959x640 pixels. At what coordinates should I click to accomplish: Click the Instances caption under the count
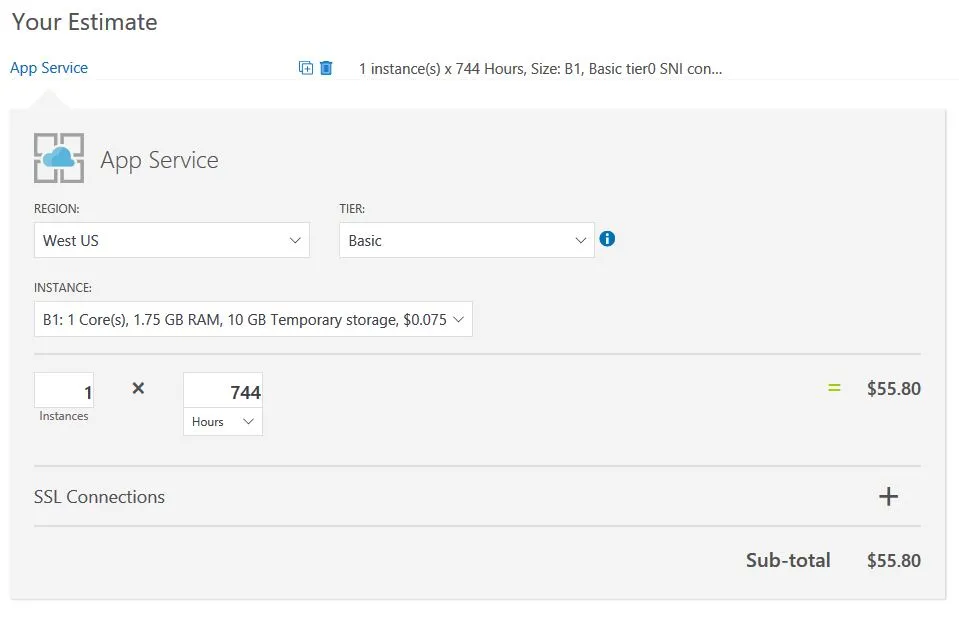pyautogui.click(x=64, y=416)
